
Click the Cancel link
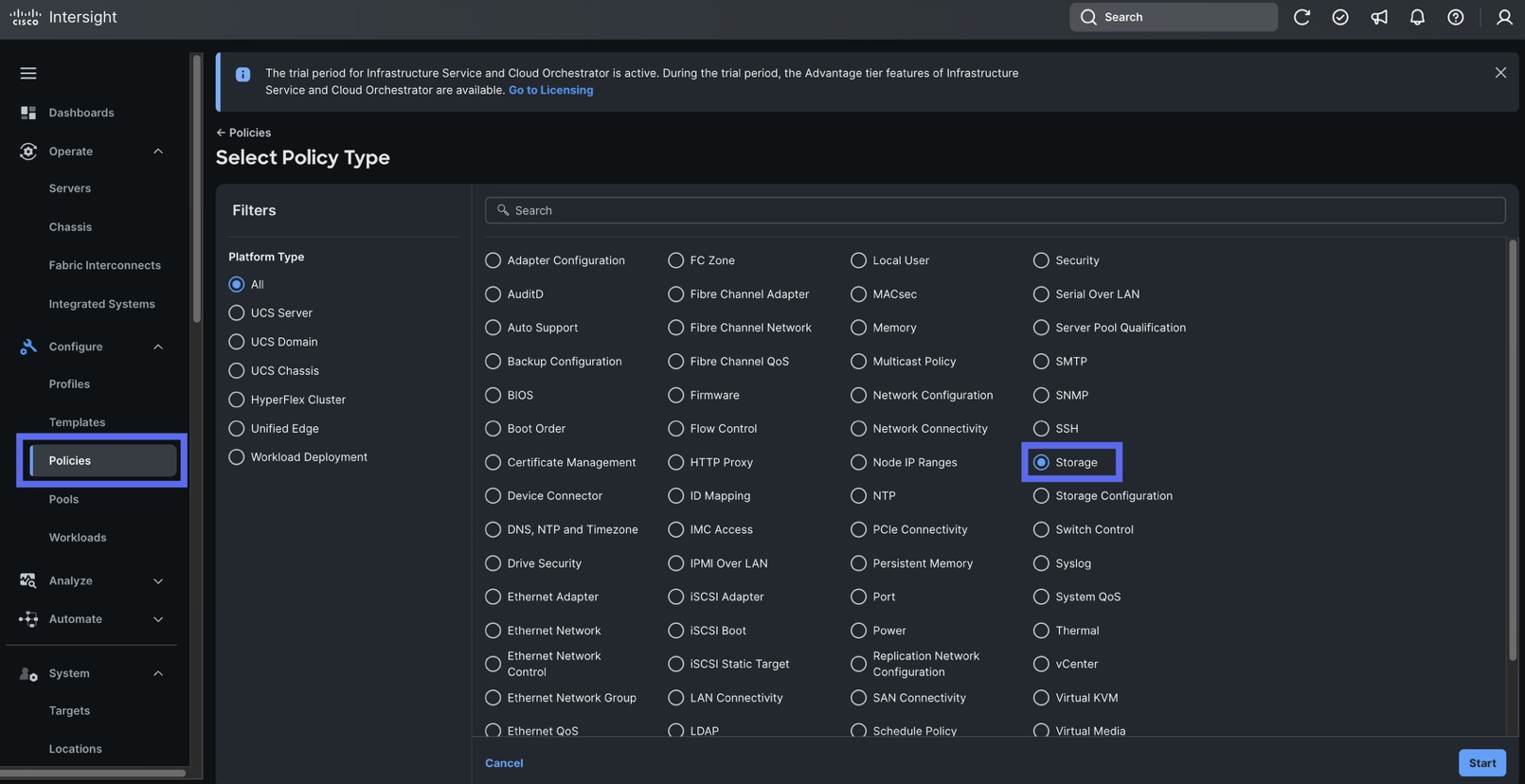pyautogui.click(x=504, y=763)
